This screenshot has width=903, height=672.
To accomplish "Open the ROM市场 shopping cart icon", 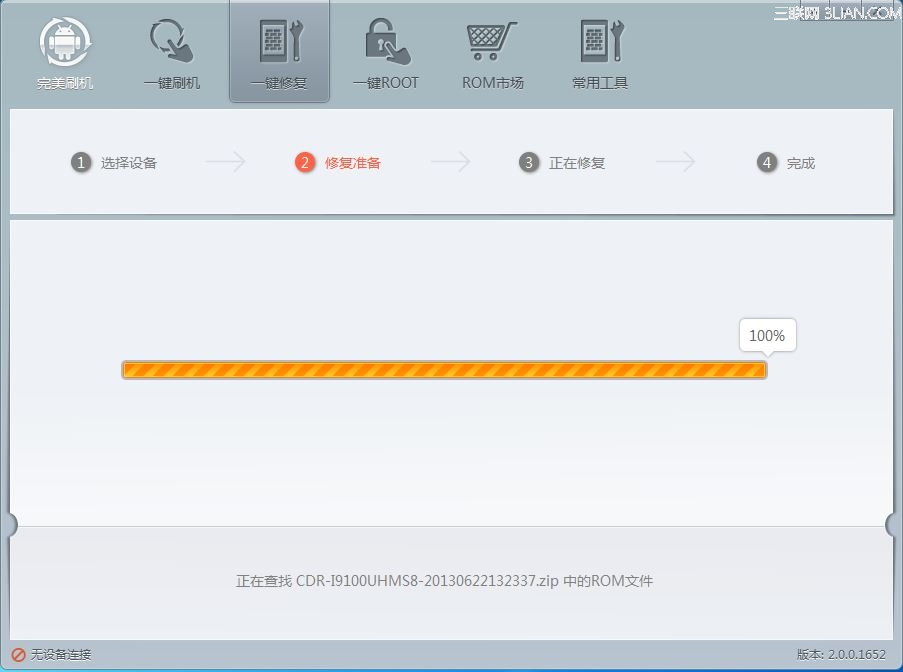I will pos(491,41).
